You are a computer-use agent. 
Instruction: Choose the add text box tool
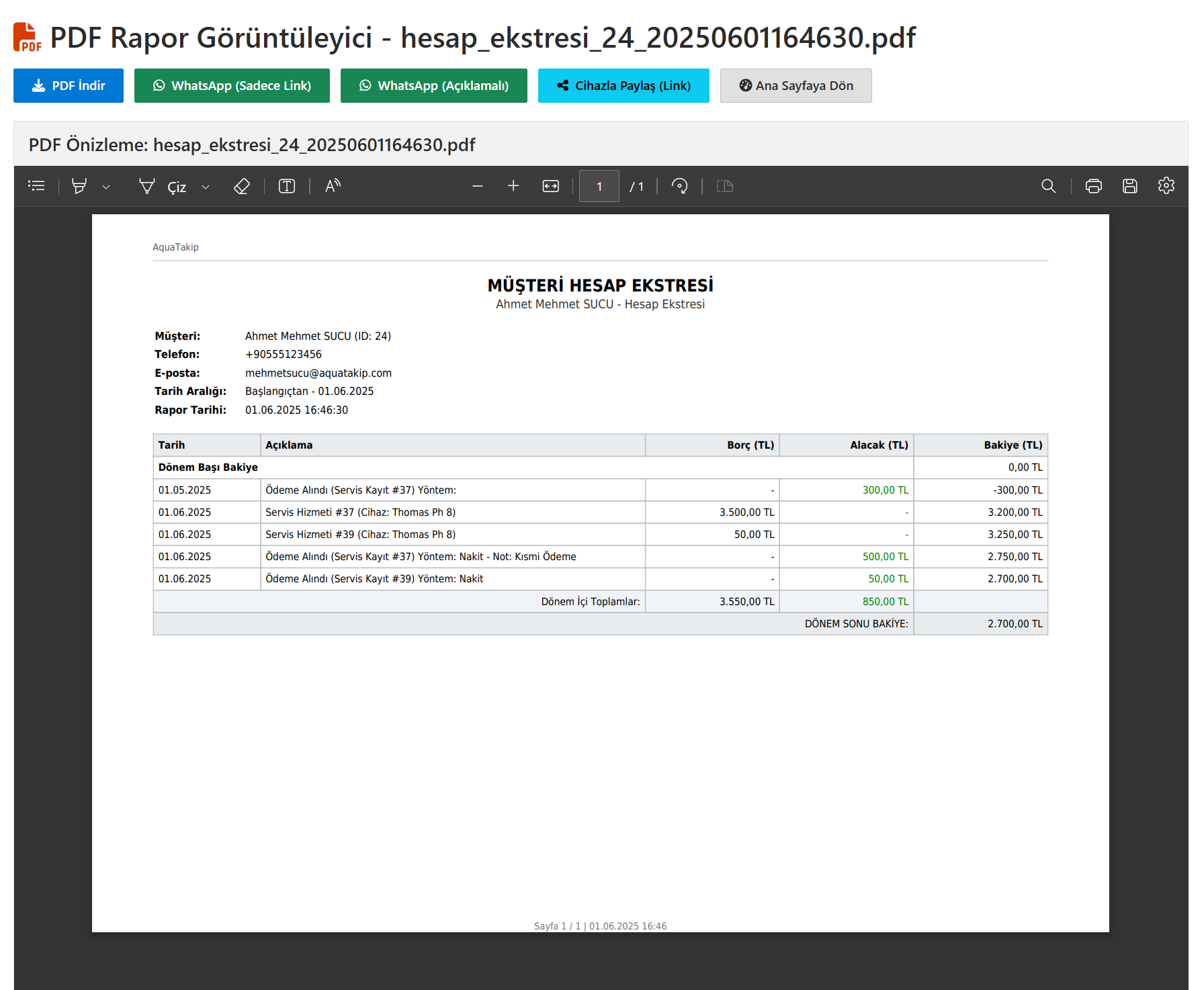[x=287, y=186]
